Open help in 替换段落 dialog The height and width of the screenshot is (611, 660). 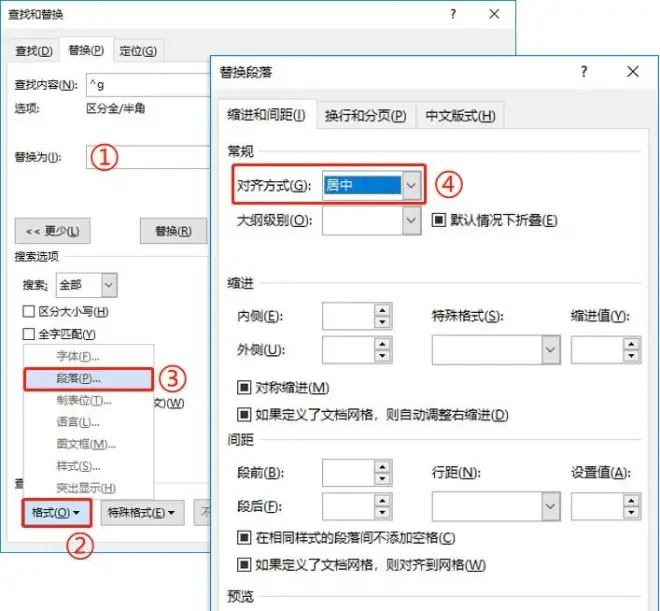[x=584, y=72]
